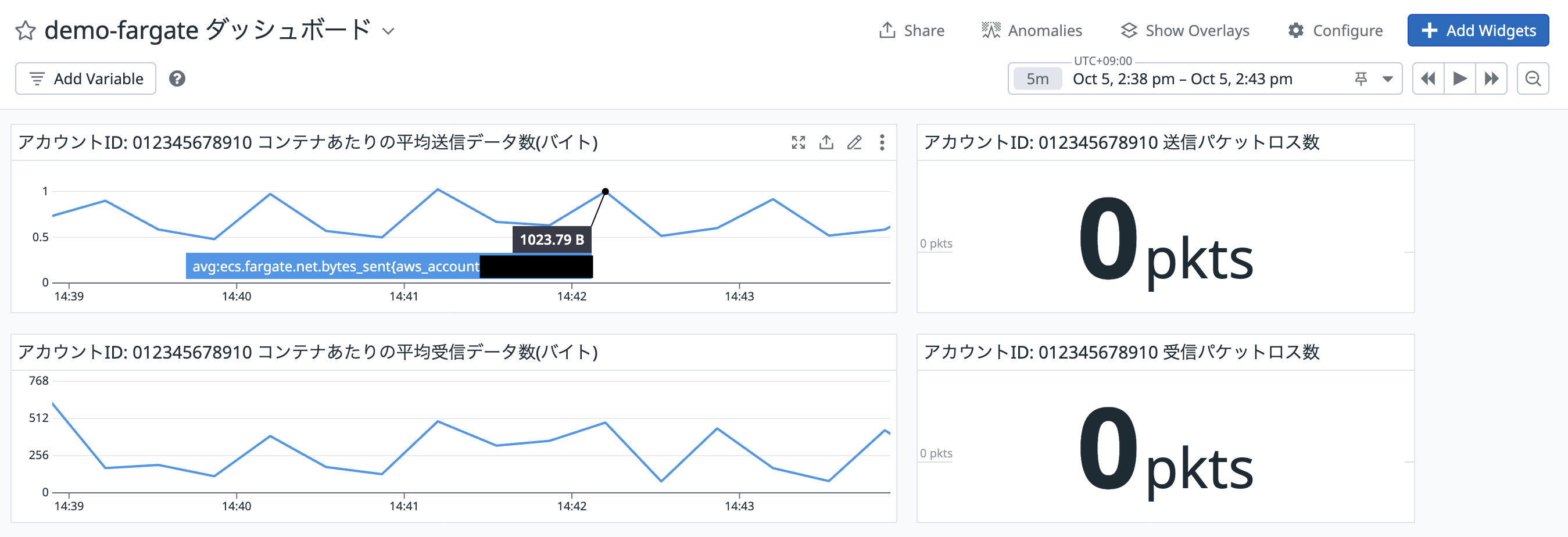The image size is (1568, 537).
Task: Open the help question mark icon
Action: tap(177, 78)
